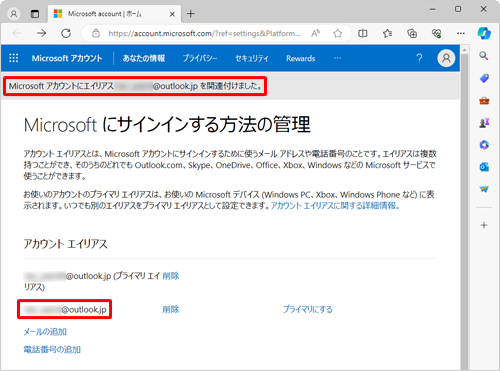
Task: Open プライバシー tab
Action: (x=200, y=58)
